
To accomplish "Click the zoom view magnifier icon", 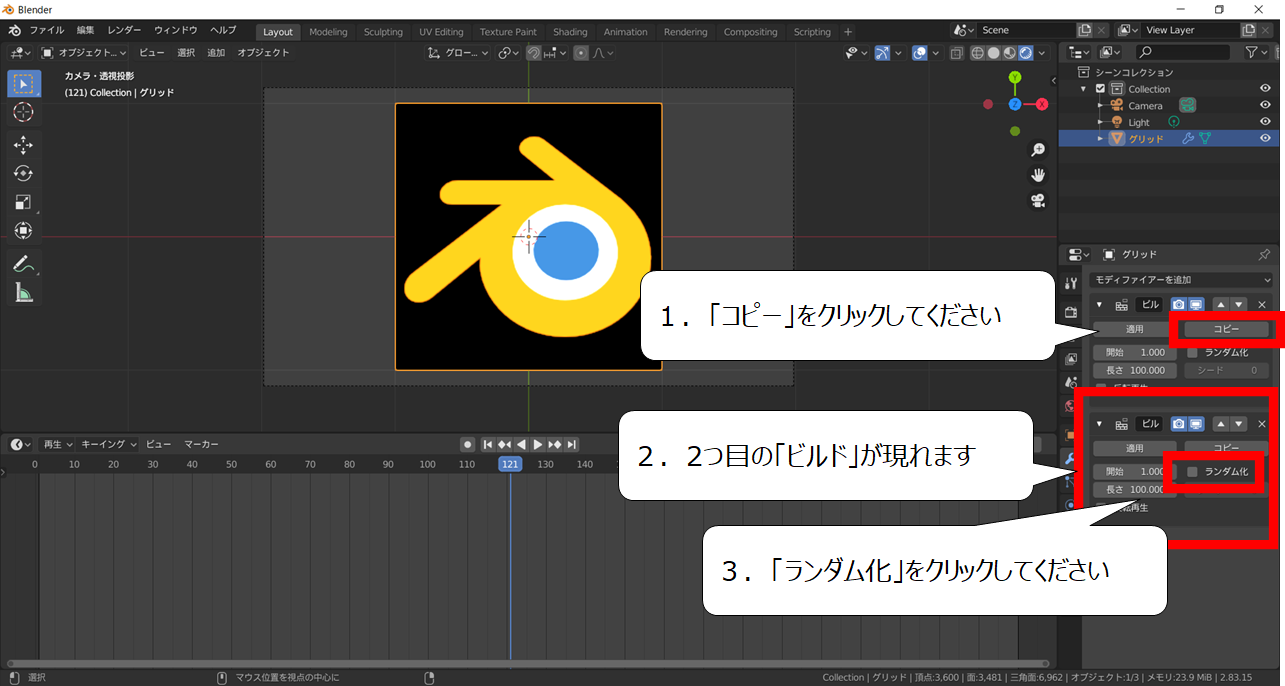I will click(x=1038, y=149).
